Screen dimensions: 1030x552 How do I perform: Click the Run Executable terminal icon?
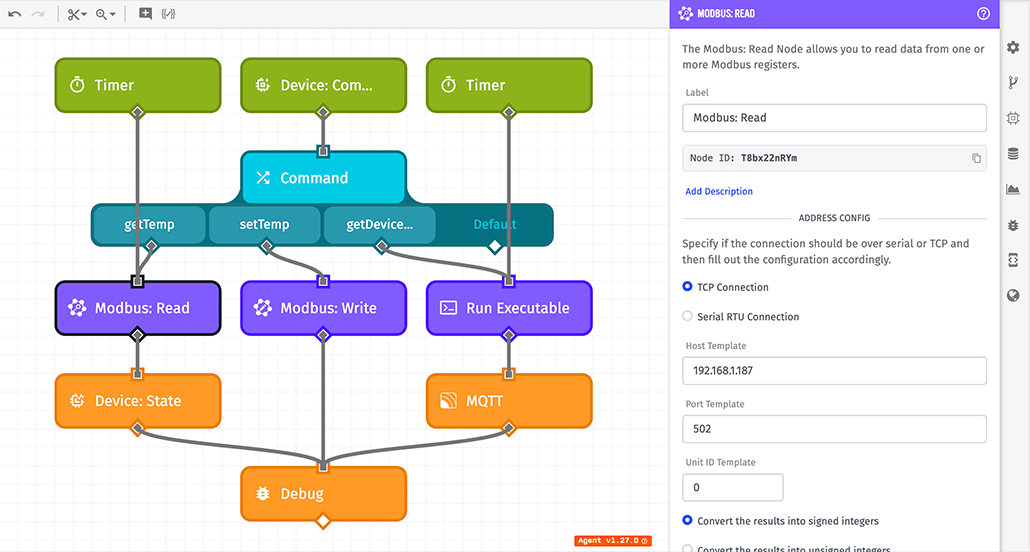pos(448,308)
